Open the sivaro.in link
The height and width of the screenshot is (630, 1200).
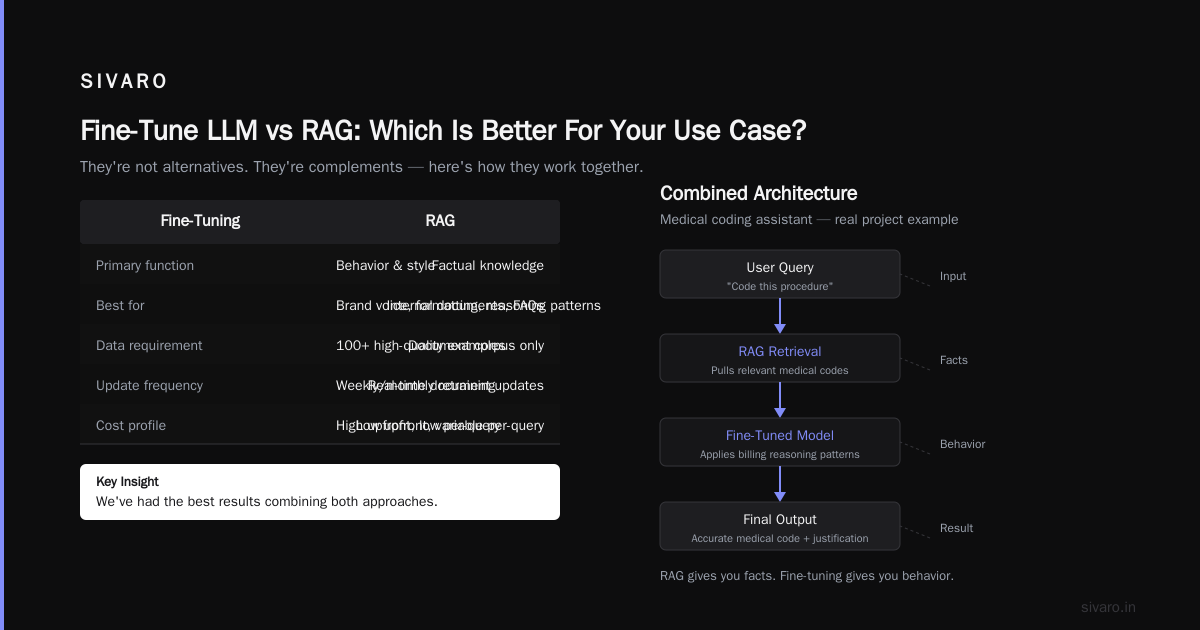coord(1108,607)
